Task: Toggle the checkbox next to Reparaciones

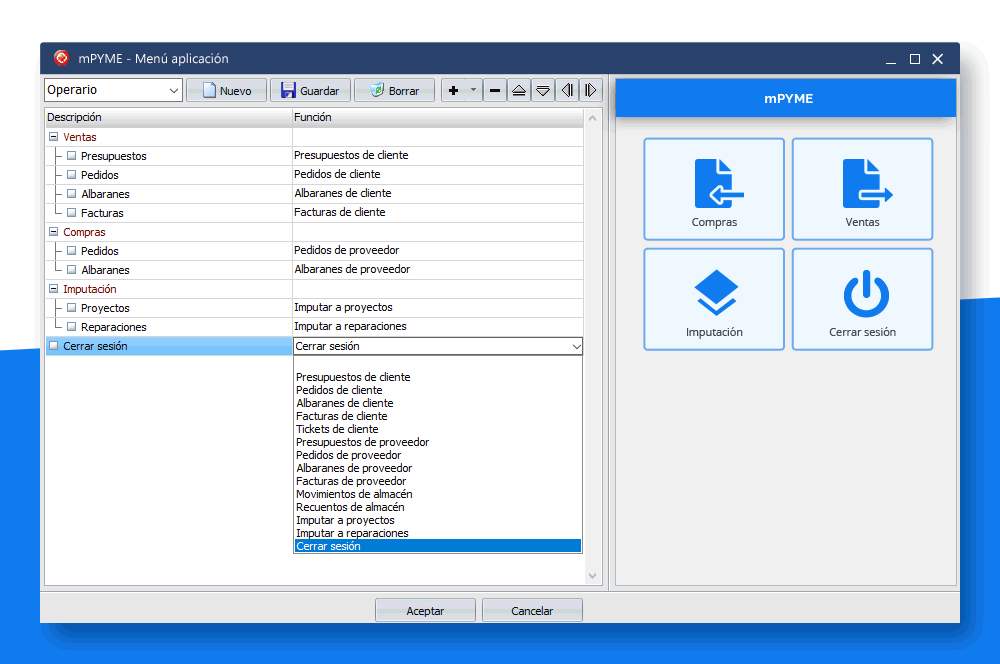Action: point(72,327)
